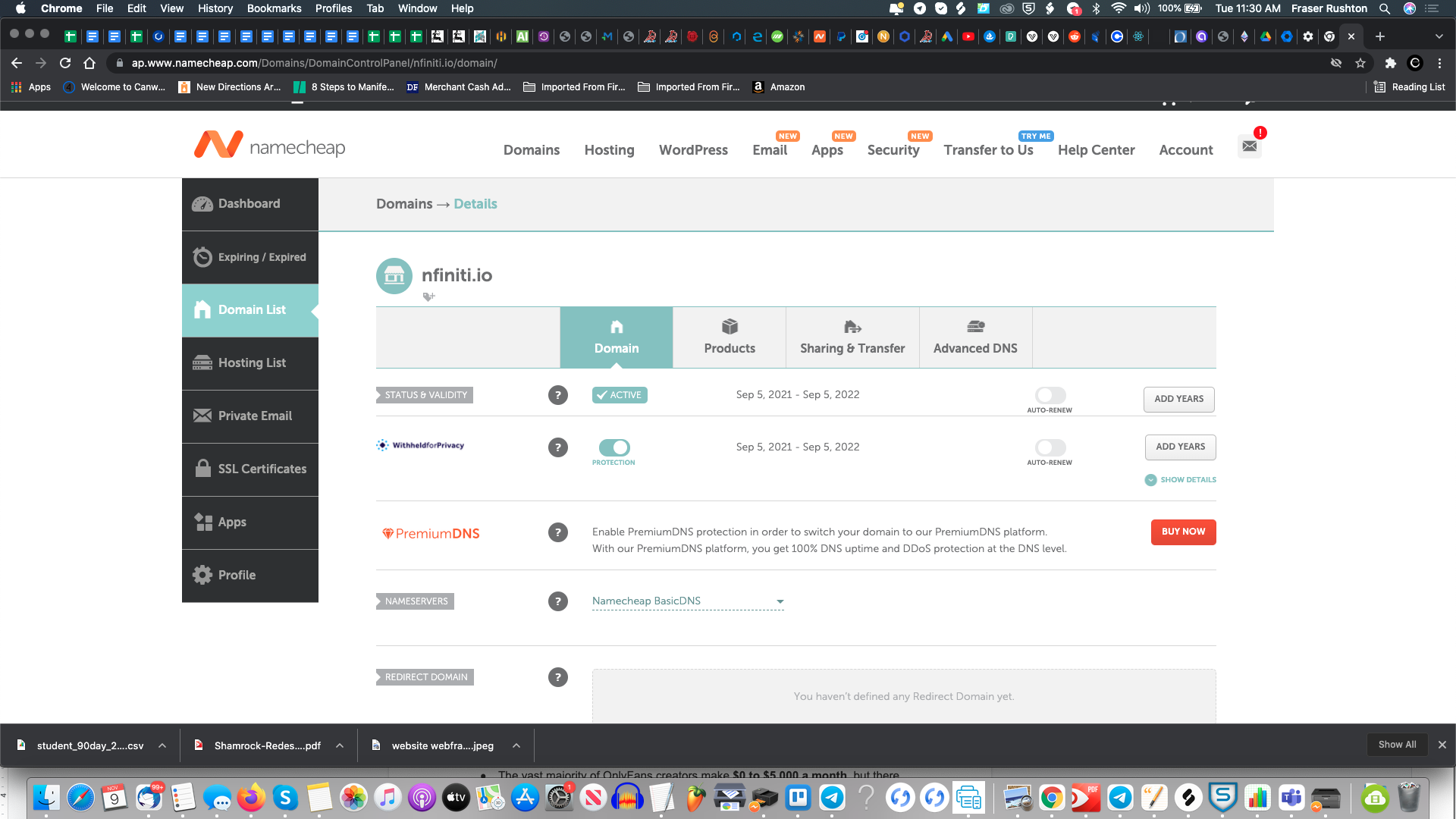Screen dimensions: 1456x819
Task: Open Hosting List in the sidebar
Action: point(251,362)
